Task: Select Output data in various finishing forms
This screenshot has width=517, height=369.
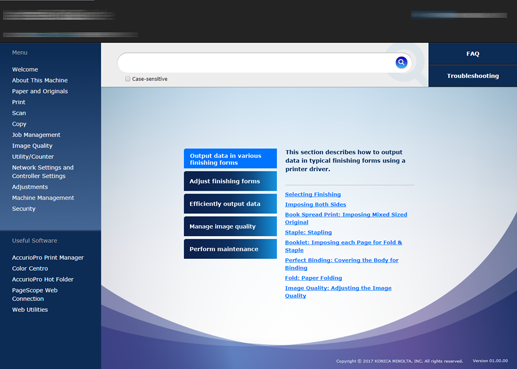Action: pyautogui.click(x=230, y=159)
